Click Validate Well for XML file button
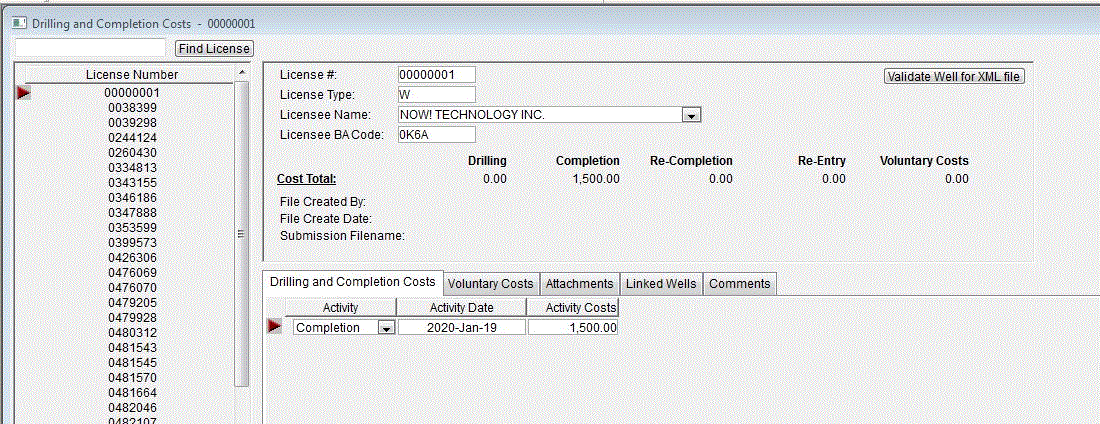Image resolution: width=1100 pixels, height=424 pixels. click(954, 76)
